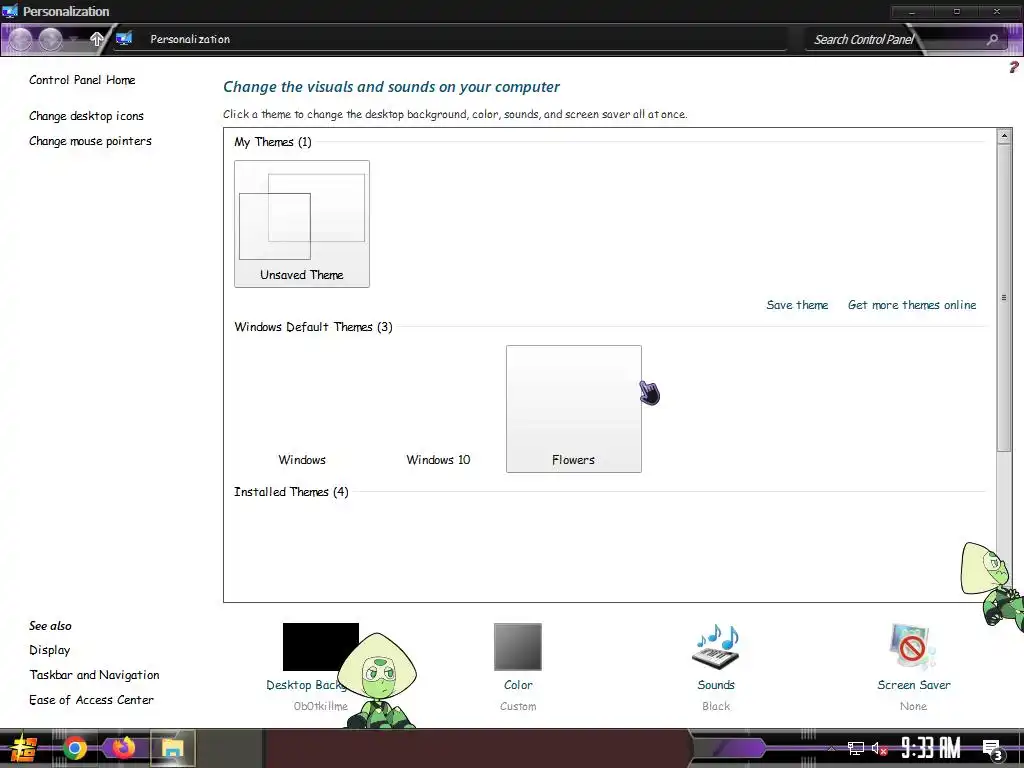Click the themes list vertical scrollbar thumb

1004,297
